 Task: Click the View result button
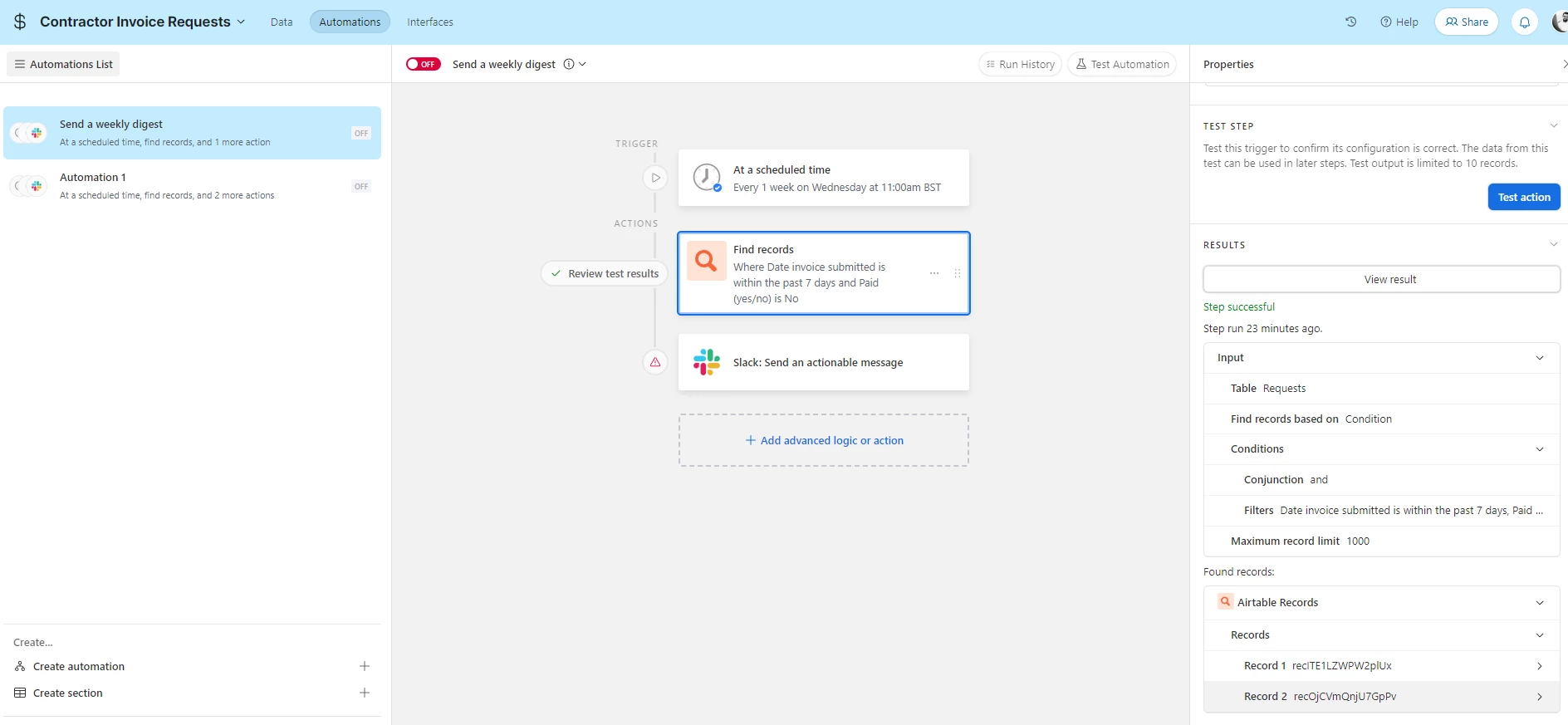coord(1382,279)
